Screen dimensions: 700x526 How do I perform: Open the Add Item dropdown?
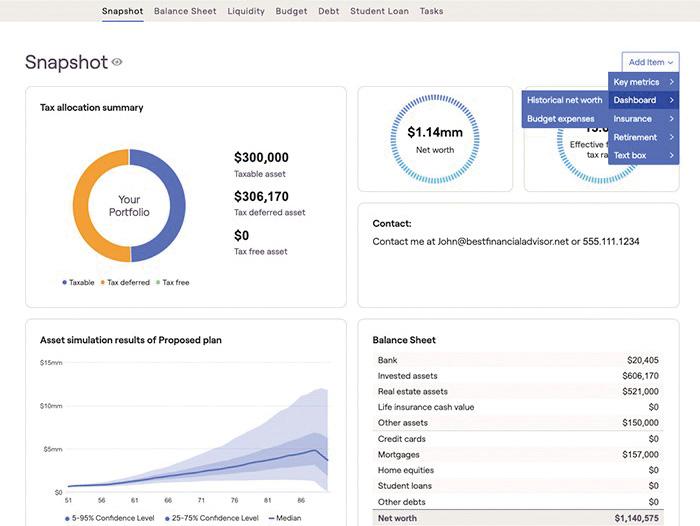(650, 62)
